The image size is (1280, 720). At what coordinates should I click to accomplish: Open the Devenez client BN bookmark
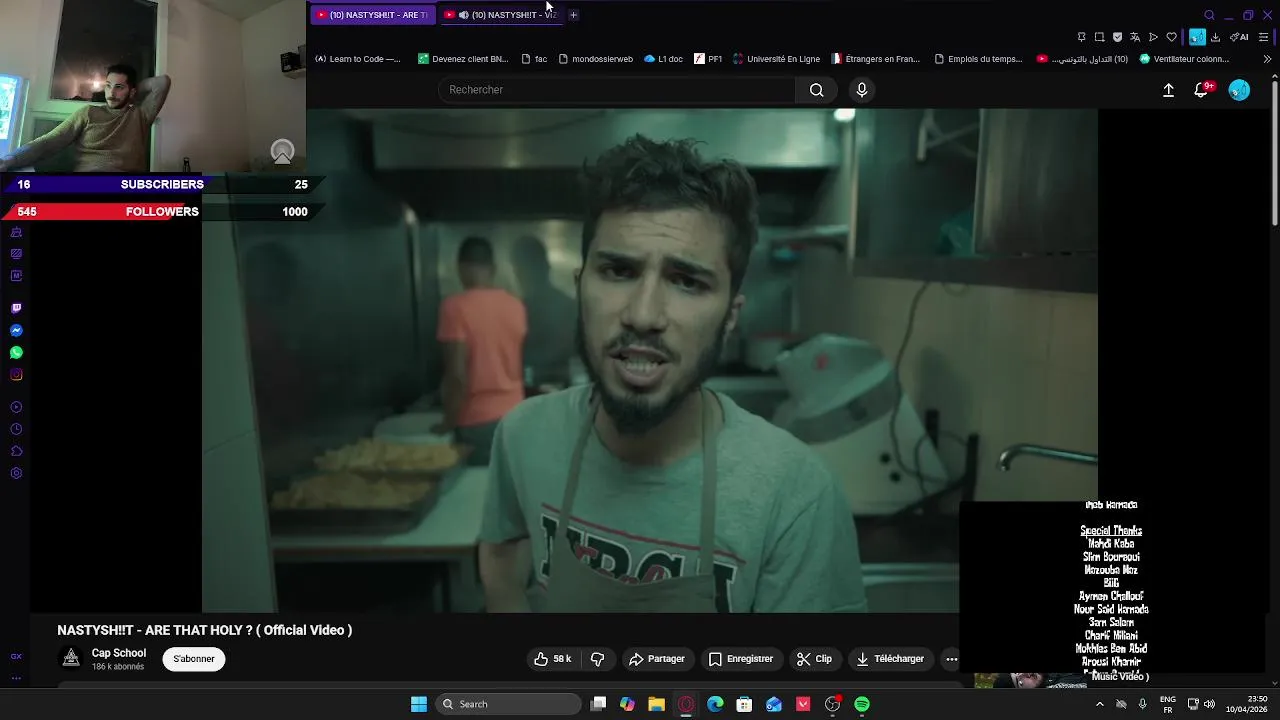(x=463, y=59)
